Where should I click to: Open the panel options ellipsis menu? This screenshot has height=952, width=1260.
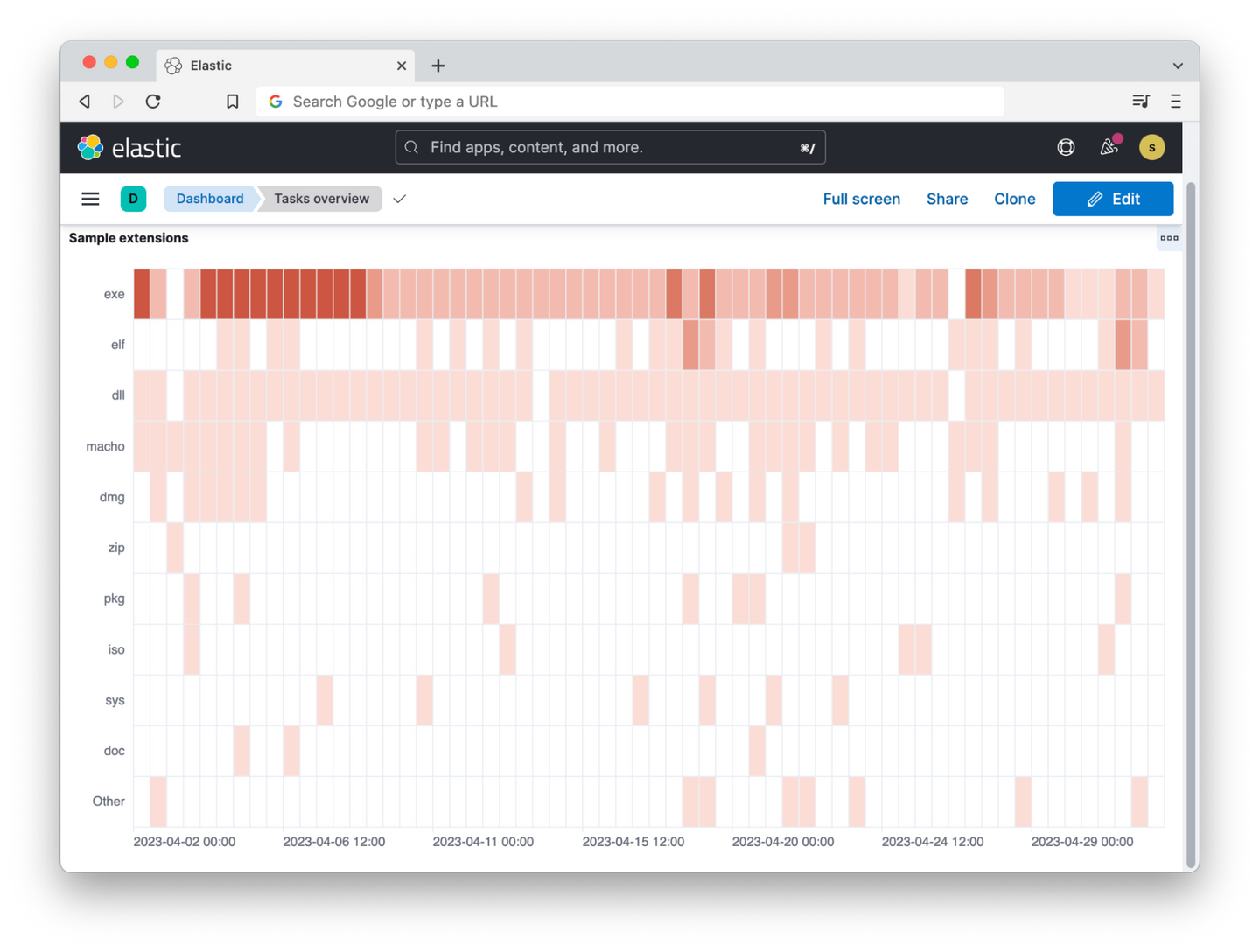tap(1169, 238)
